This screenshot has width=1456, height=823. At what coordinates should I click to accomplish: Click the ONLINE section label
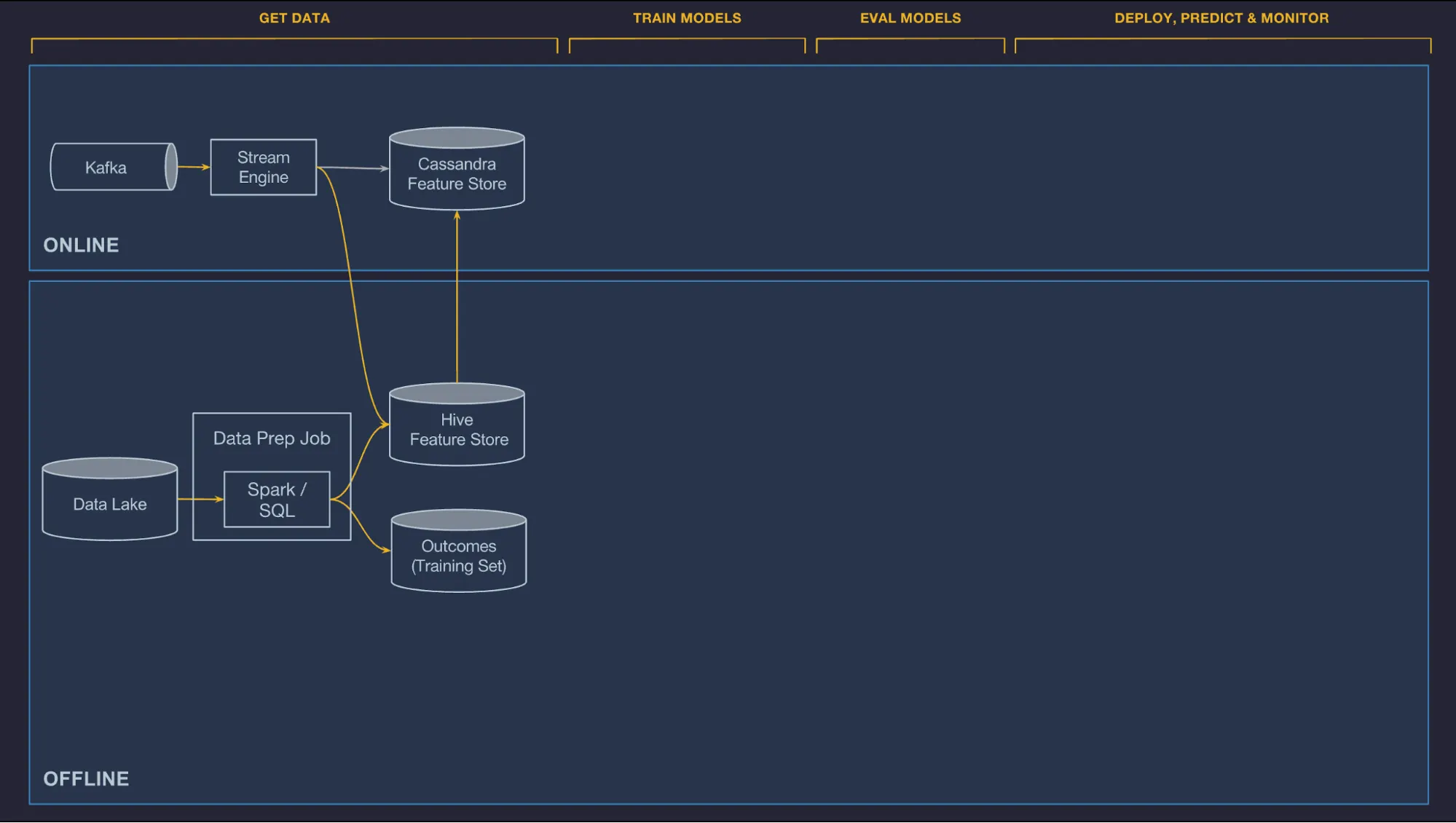(x=81, y=245)
